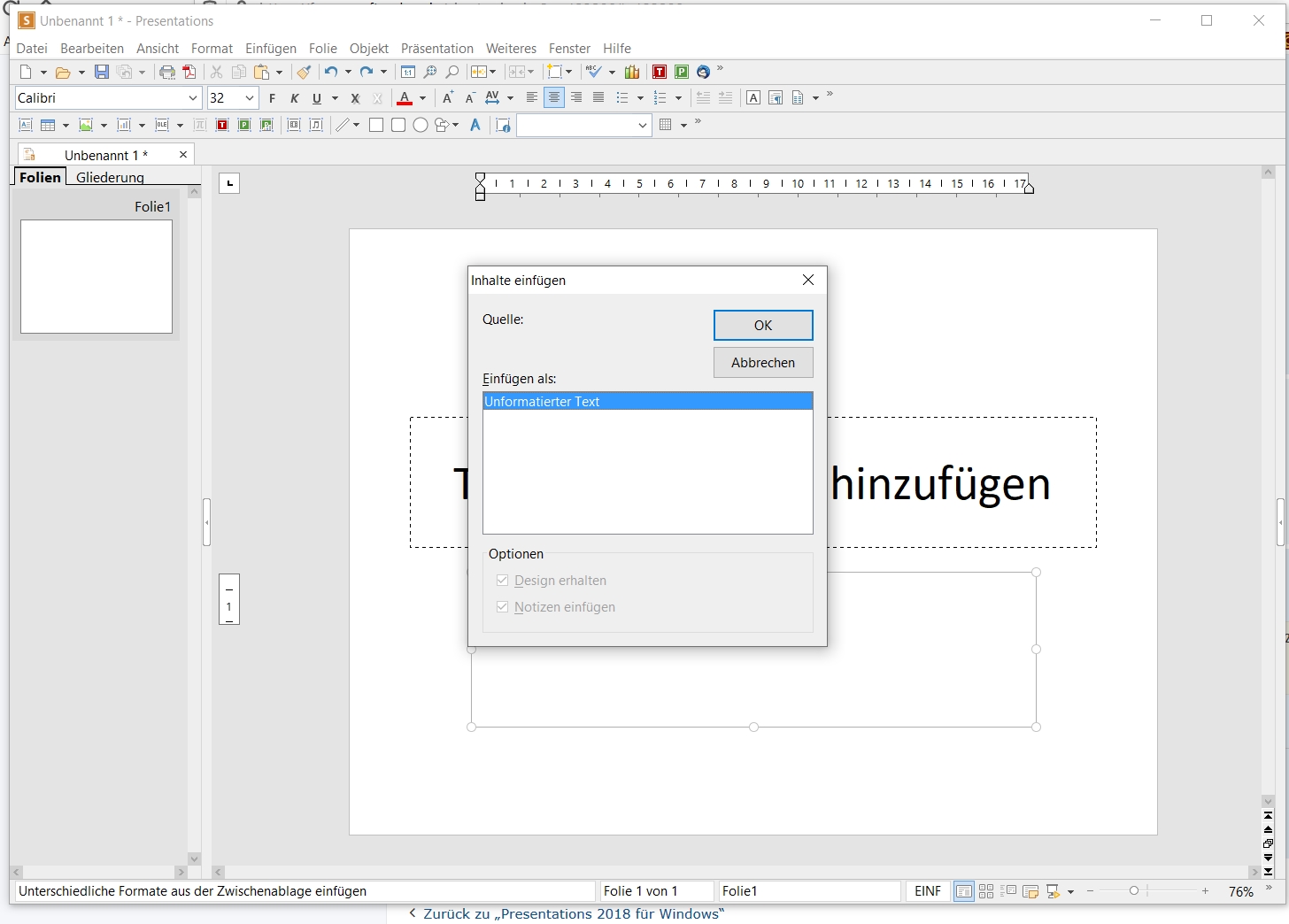Click the format painter brush icon
The width and height of the screenshot is (1289, 924).
click(x=304, y=73)
